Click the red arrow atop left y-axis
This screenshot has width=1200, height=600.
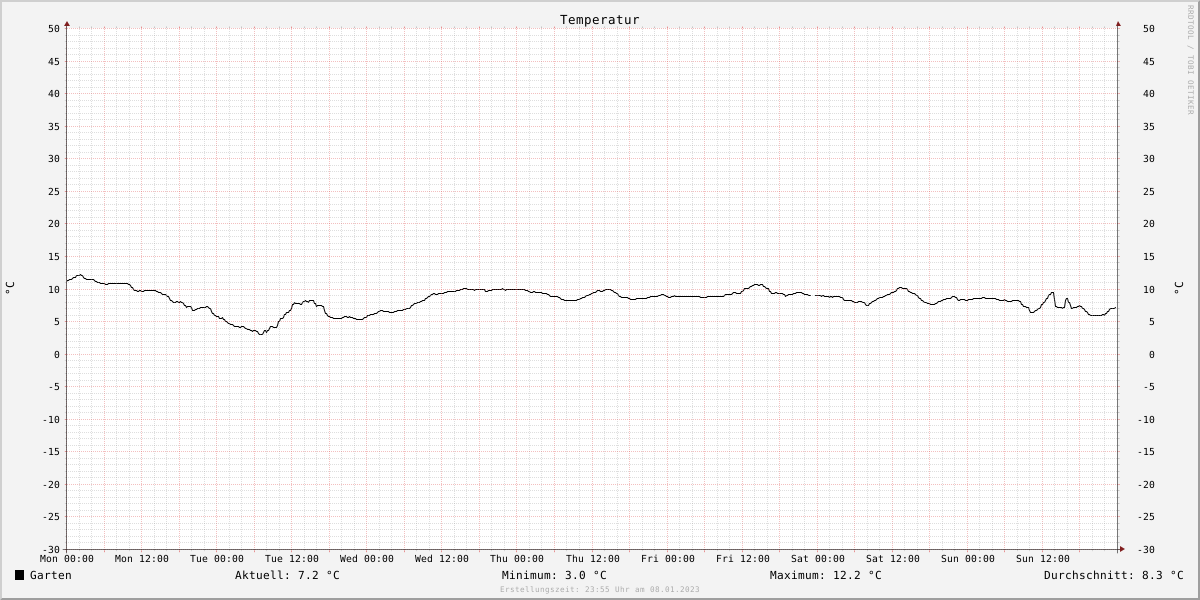67,23
